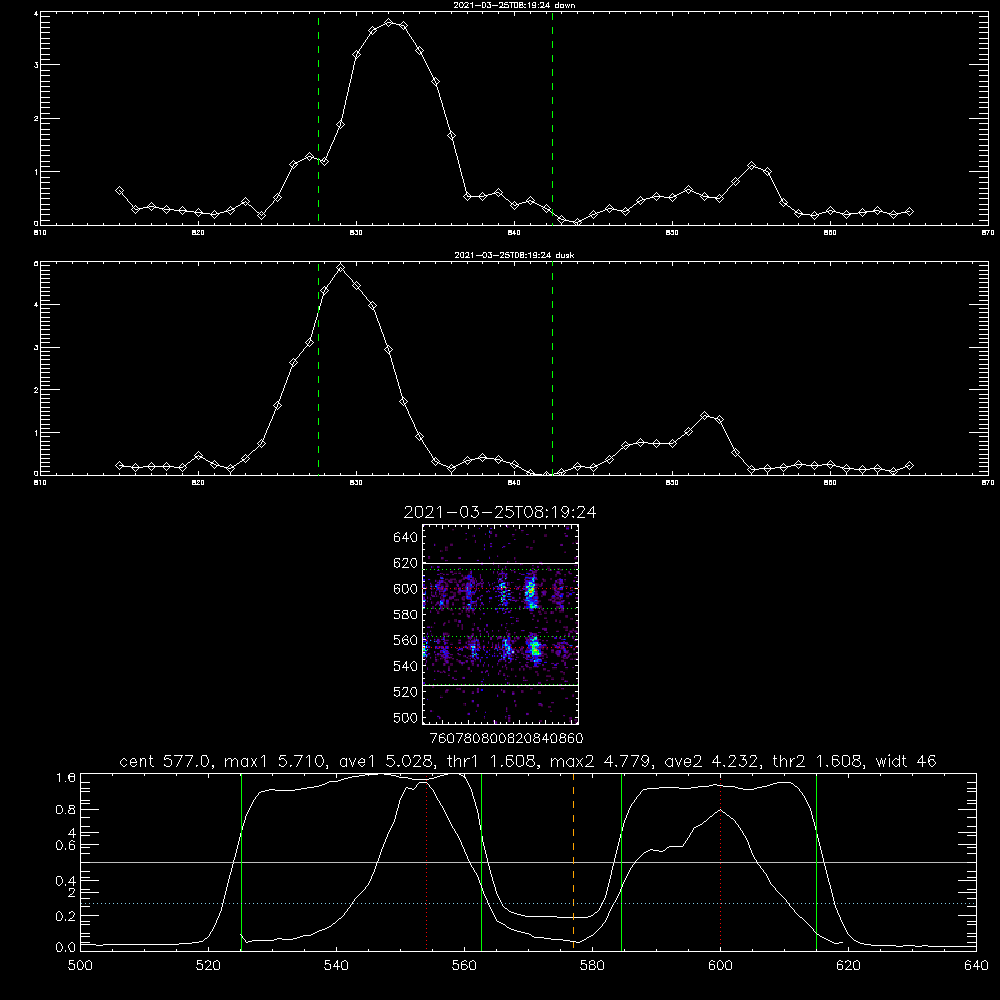Click the '520' y-label beside the spectral image
Viewport: 1000px width, 1000px height.
[x=406, y=692]
